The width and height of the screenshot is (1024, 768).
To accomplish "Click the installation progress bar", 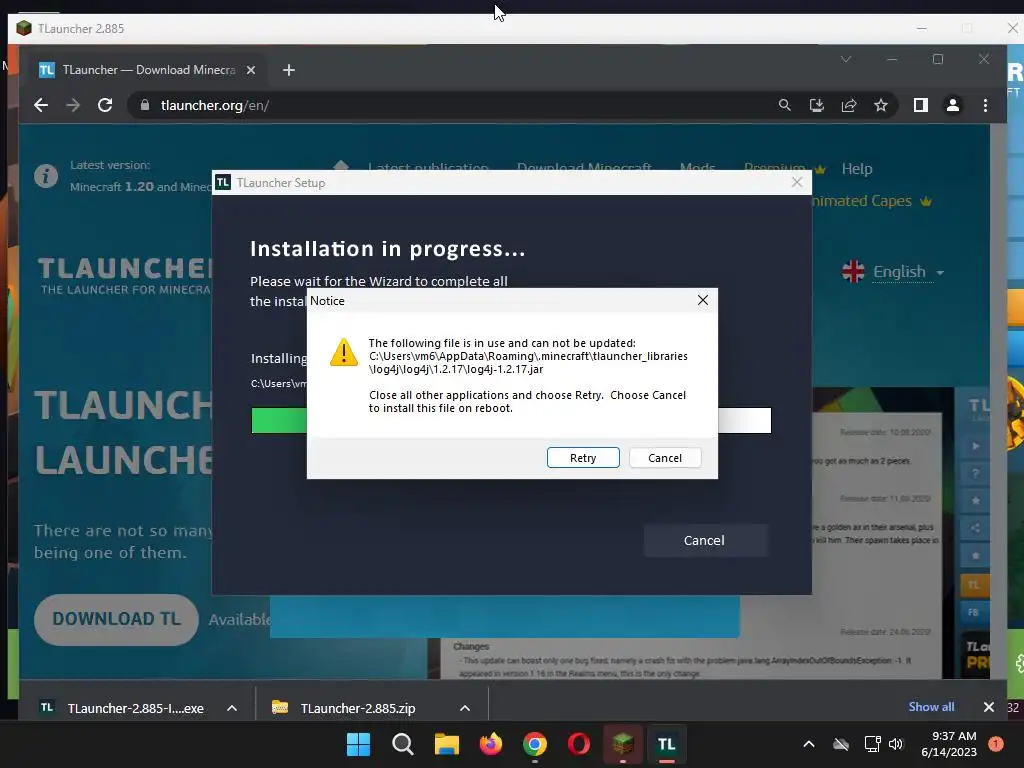I will 511,421.
